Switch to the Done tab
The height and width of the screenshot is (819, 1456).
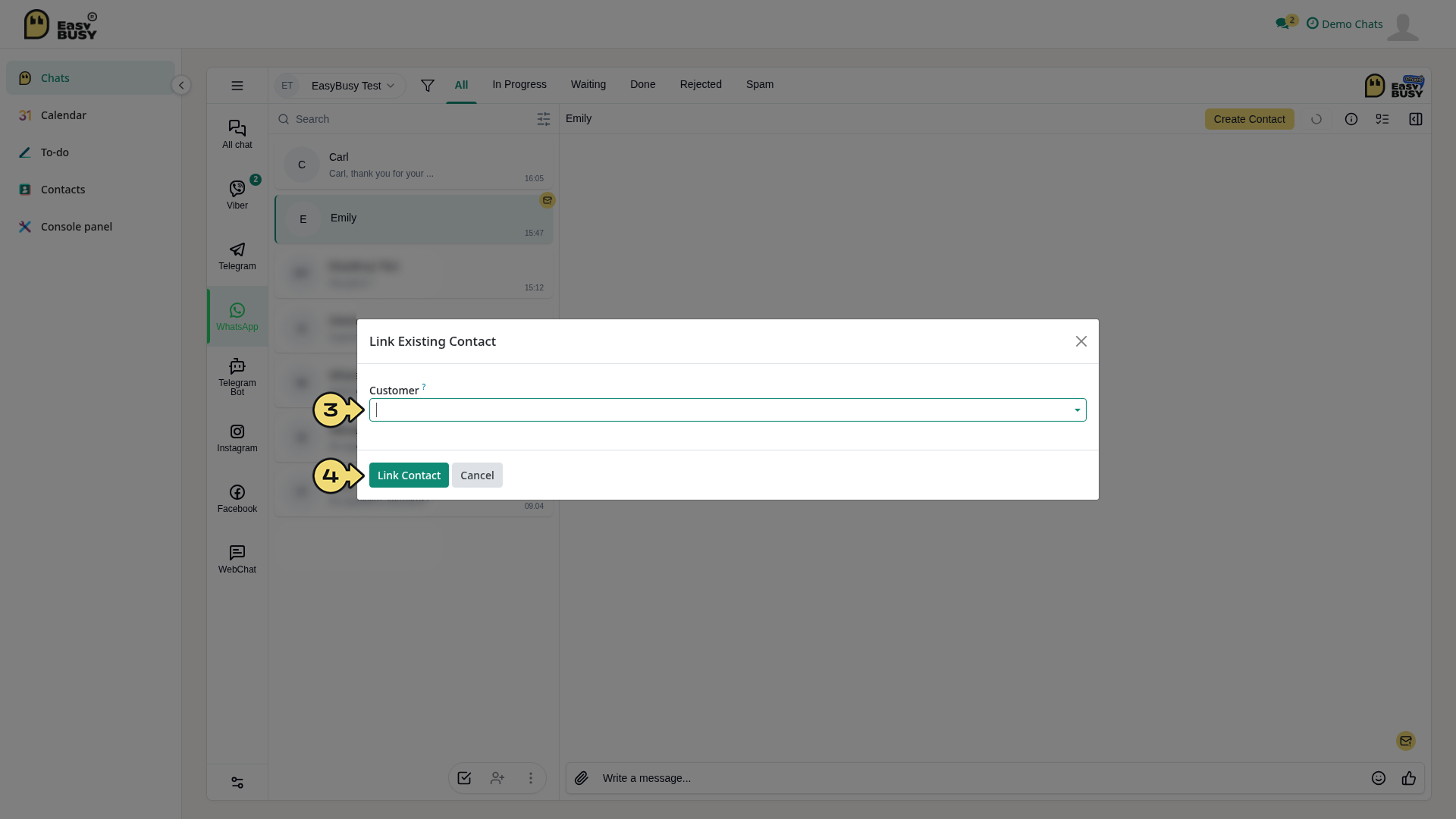coord(643,84)
